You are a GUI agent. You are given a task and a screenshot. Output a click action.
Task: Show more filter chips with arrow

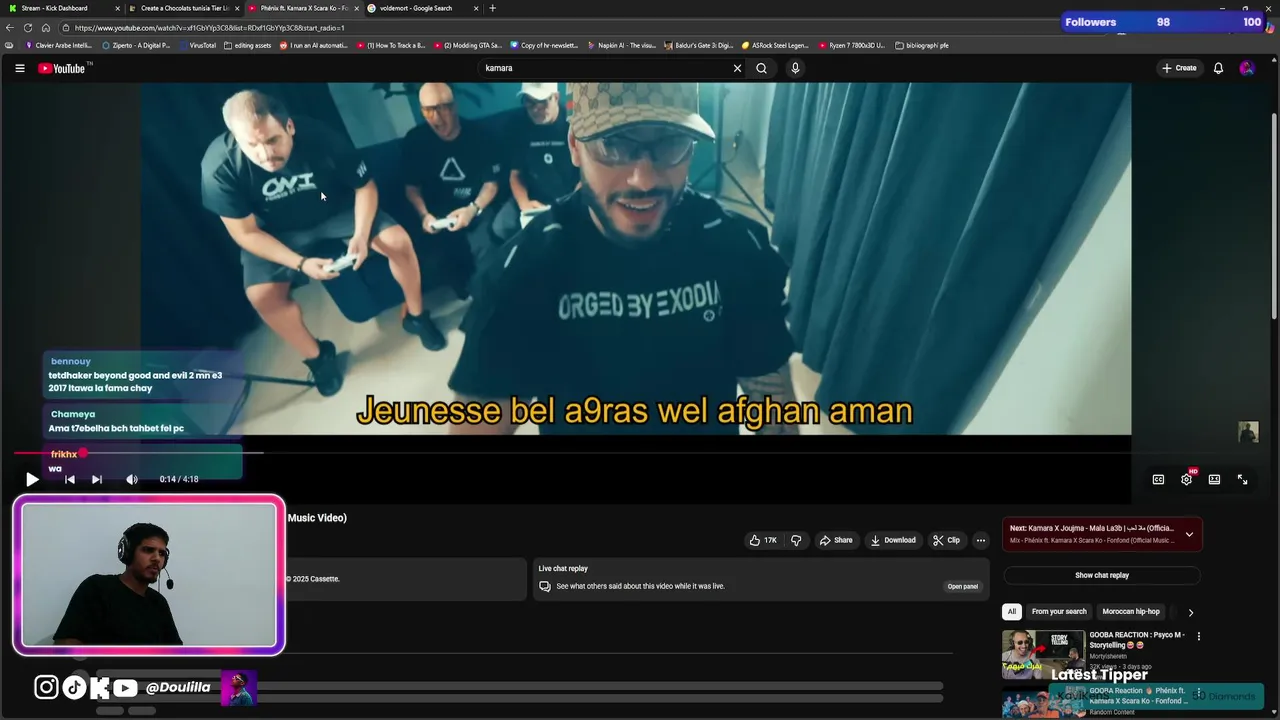tap(1190, 612)
